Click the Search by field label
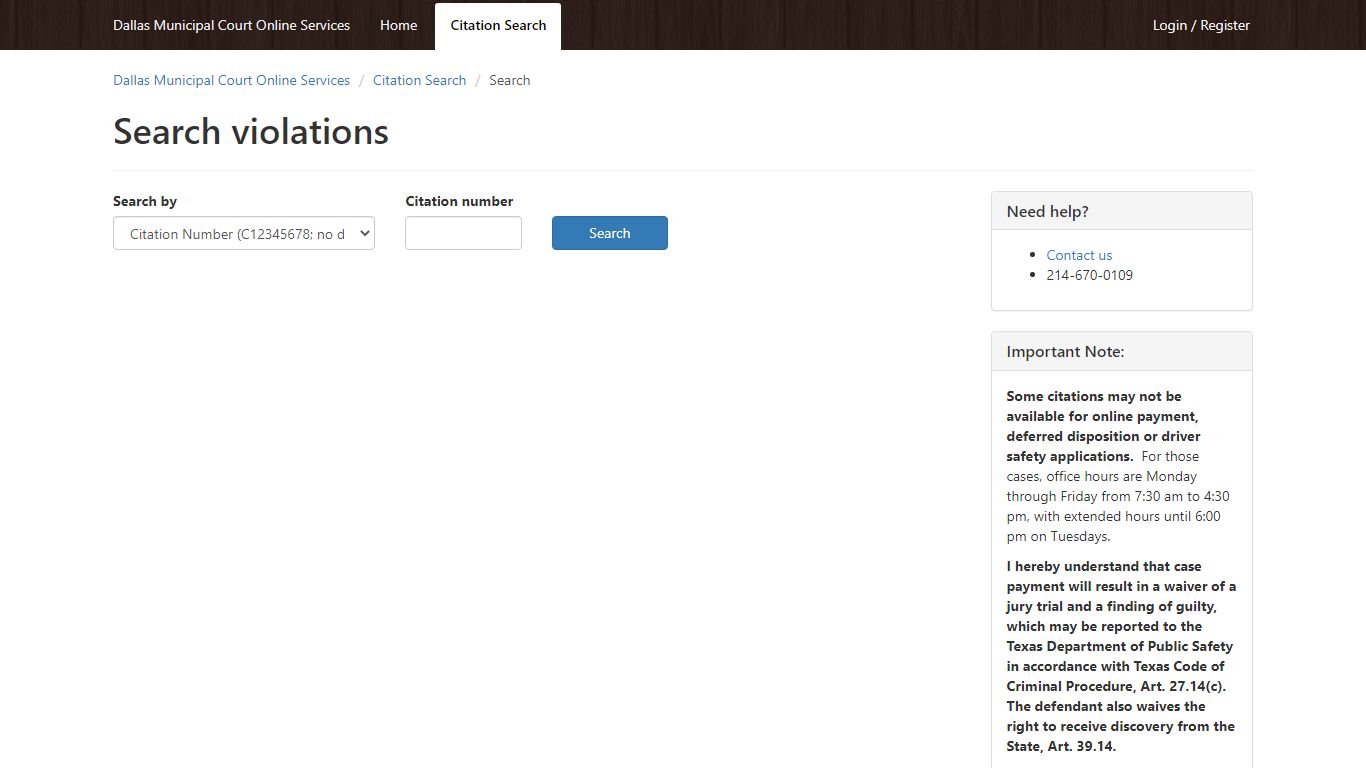The image size is (1366, 768). [x=145, y=201]
